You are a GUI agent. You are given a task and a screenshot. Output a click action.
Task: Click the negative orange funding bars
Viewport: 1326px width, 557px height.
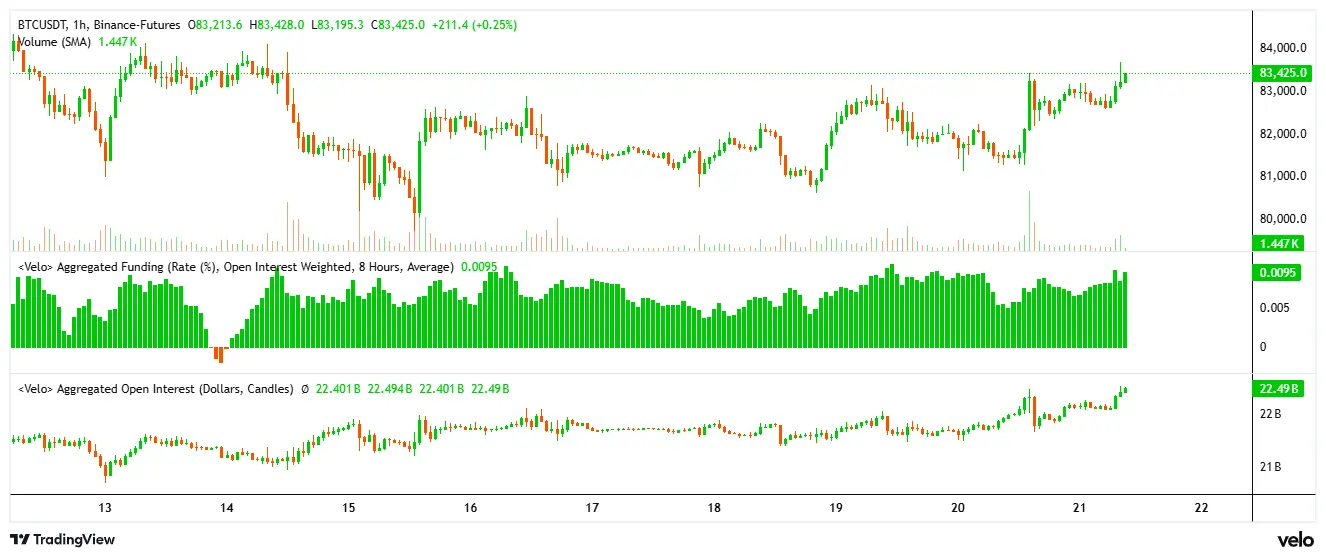(x=219, y=355)
